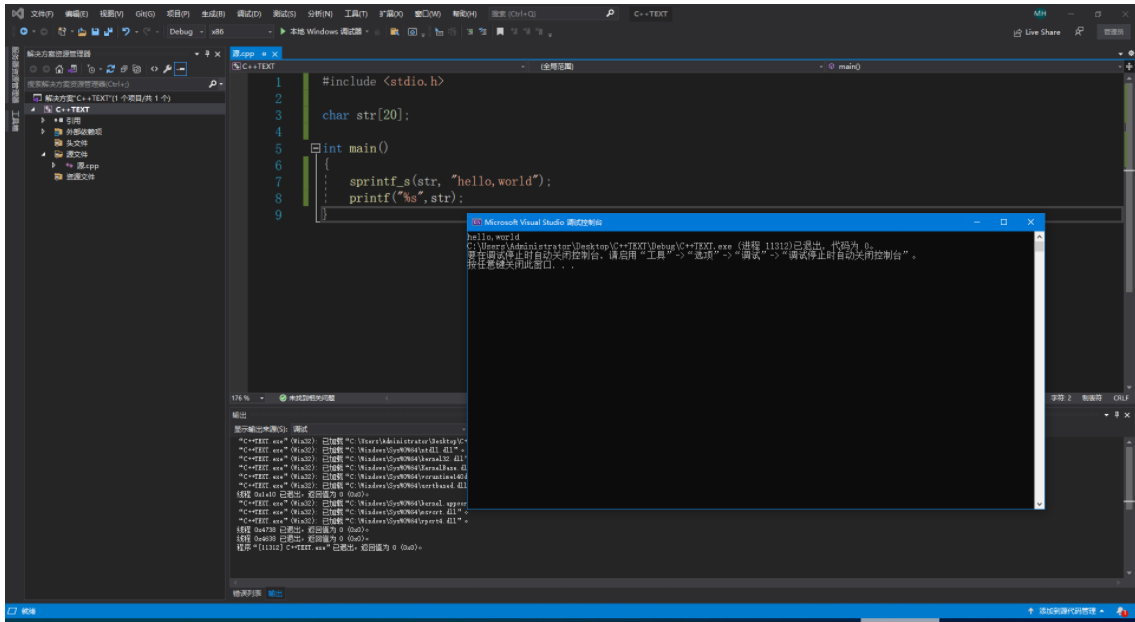Image resolution: width=1135 pixels, height=622 pixels.
Task: Click the feedback person icon
Action: pyautogui.click(x=1079, y=32)
